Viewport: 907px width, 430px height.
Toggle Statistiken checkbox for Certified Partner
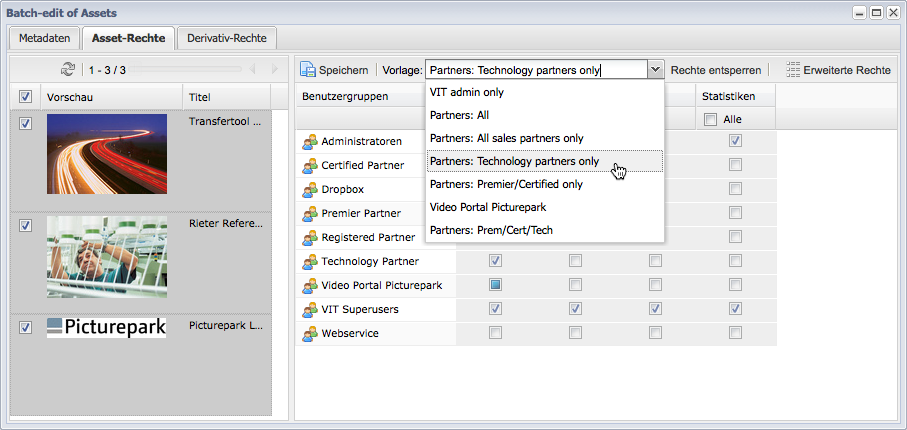[x=735, y=165]
